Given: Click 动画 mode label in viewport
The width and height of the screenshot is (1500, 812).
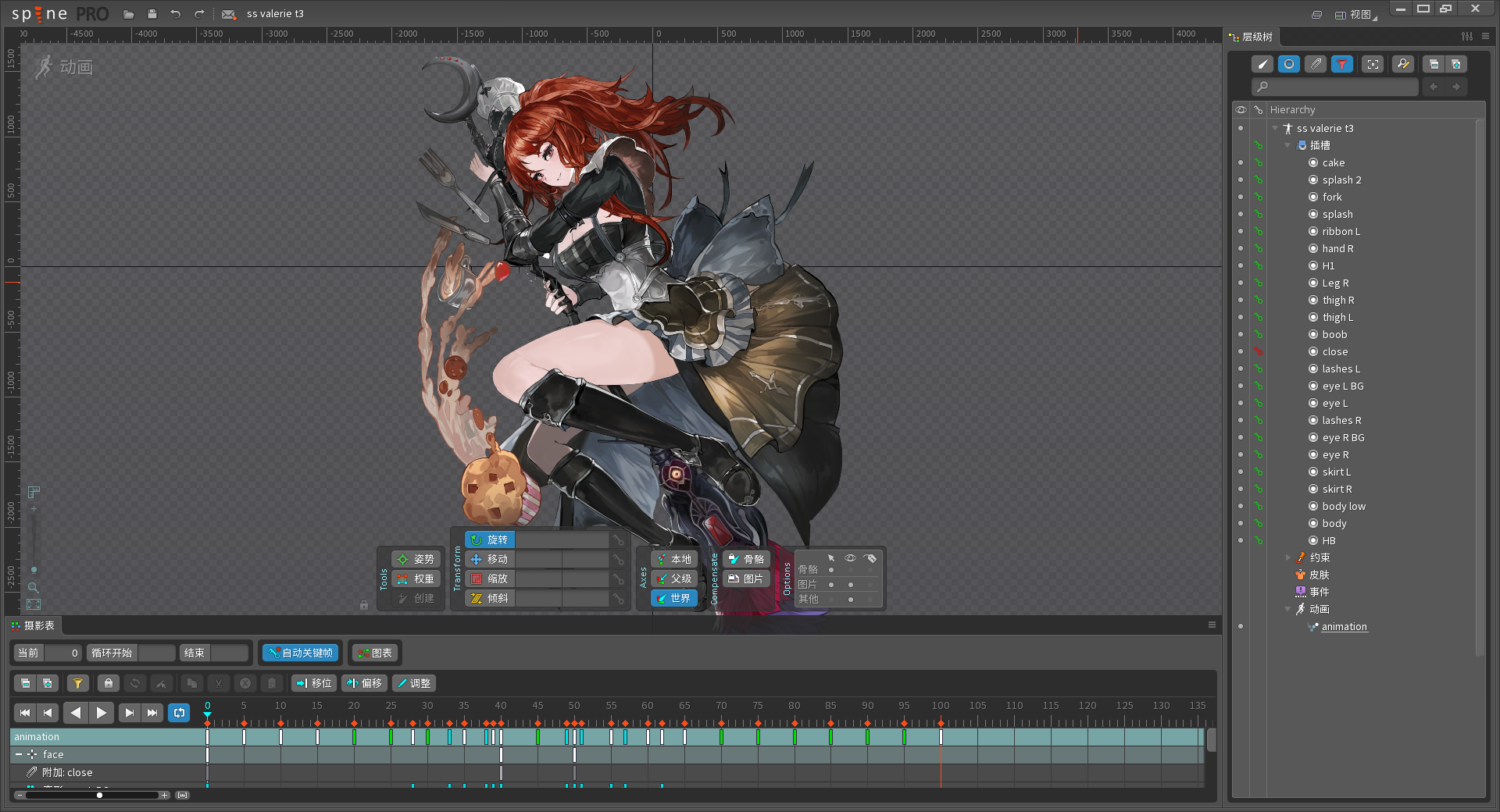Looking at the screenshot, I should pos(76,67).
